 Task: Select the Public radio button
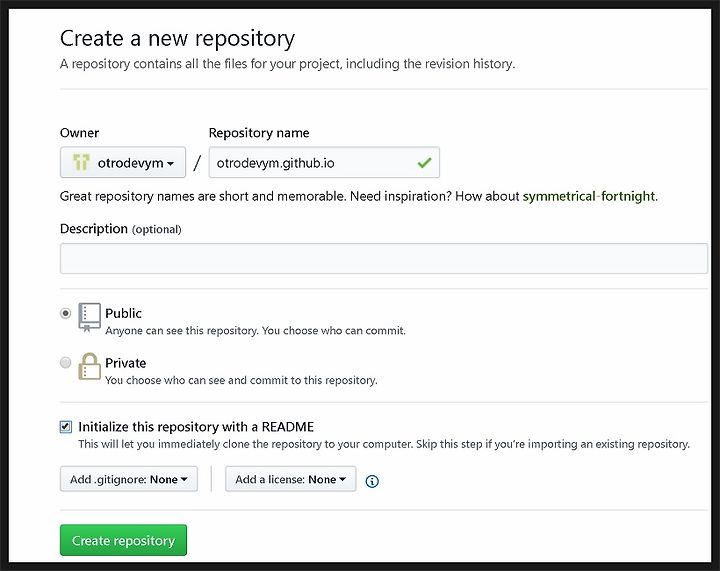(66, 313)
